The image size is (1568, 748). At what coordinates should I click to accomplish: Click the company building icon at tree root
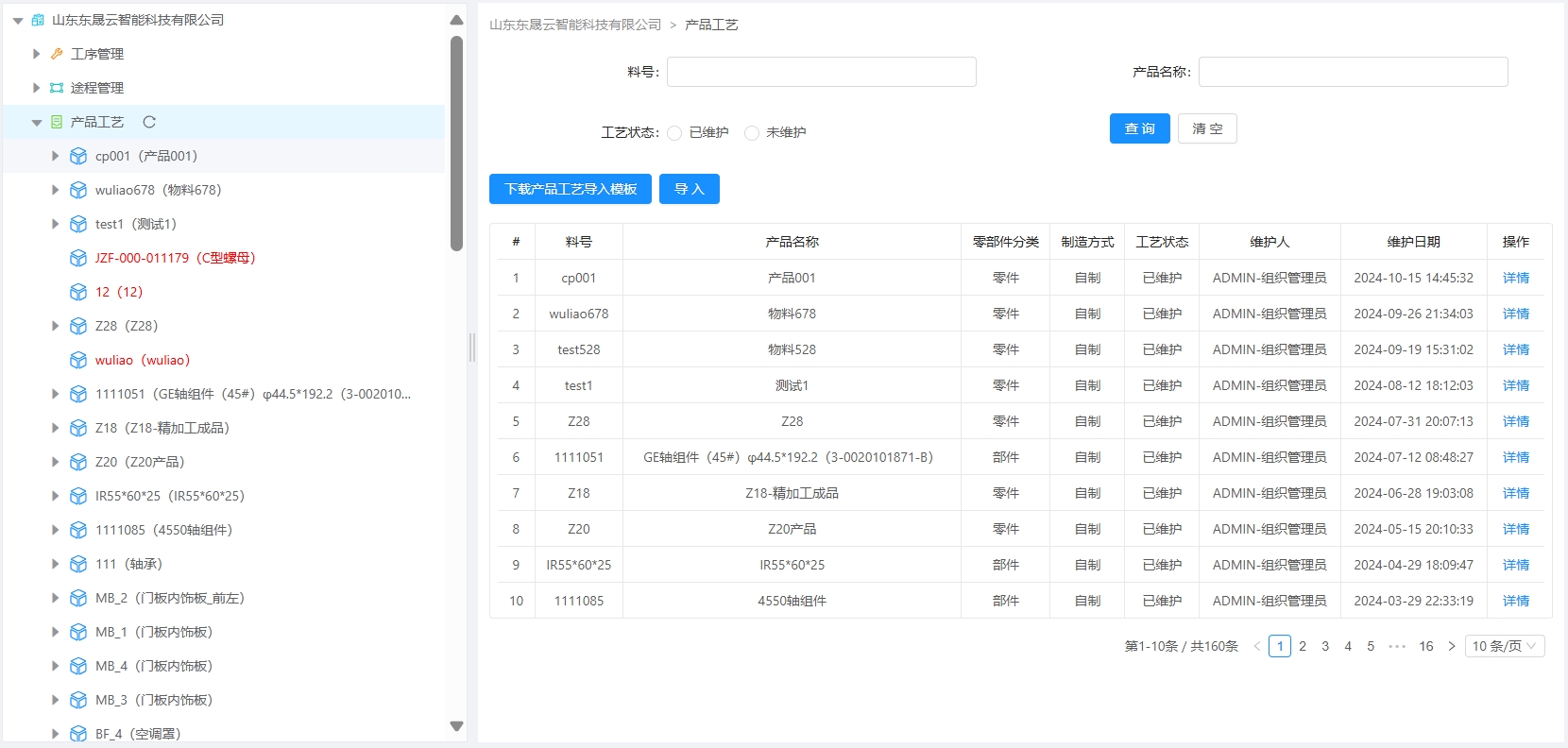point(38,20)
